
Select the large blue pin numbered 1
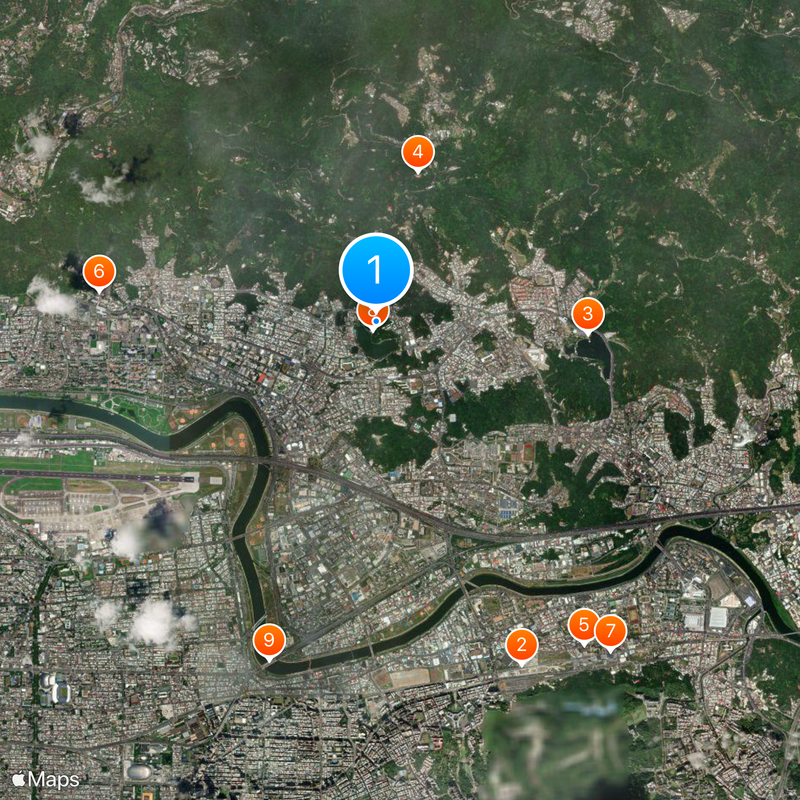coord(376,269)
